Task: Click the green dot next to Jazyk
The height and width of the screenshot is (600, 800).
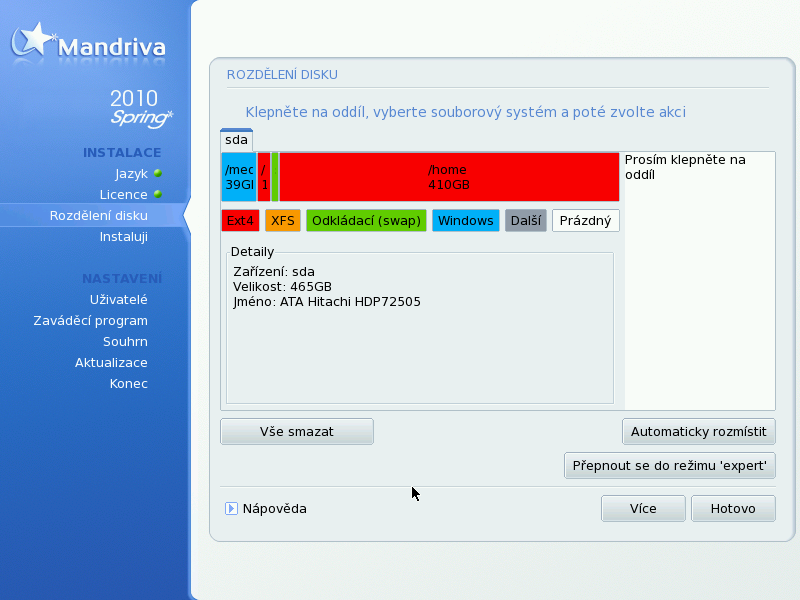Action: (157, 173)
